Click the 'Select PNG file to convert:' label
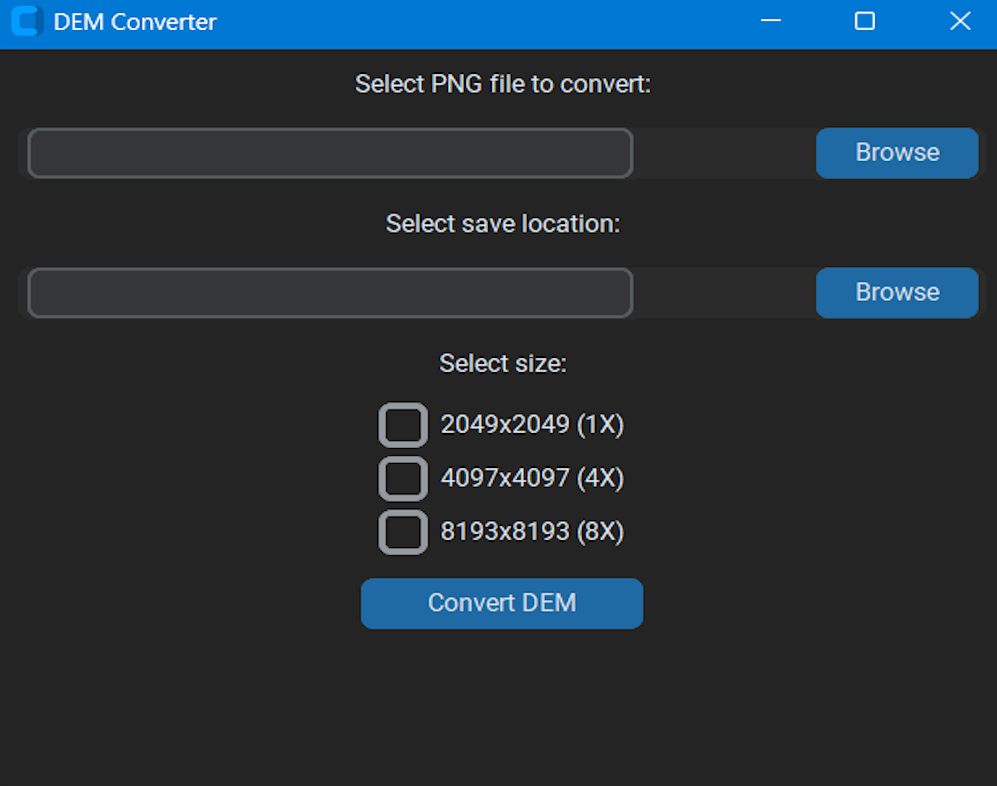The image size is (997, 786). pos(503,84)
